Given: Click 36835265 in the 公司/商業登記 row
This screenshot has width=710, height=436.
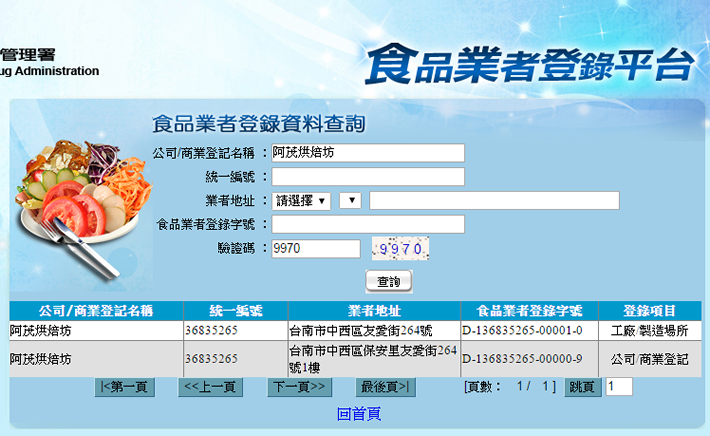Looking at the screenshot, I should coord(211,359).
